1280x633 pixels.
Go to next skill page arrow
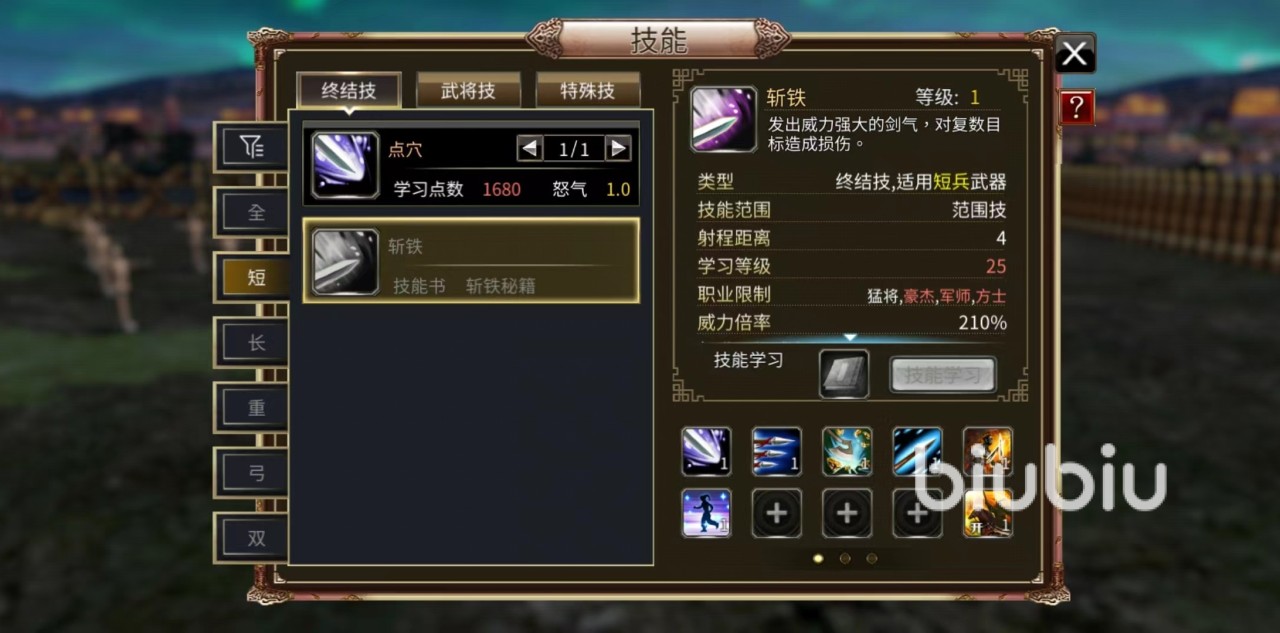[x=618, y=149]
